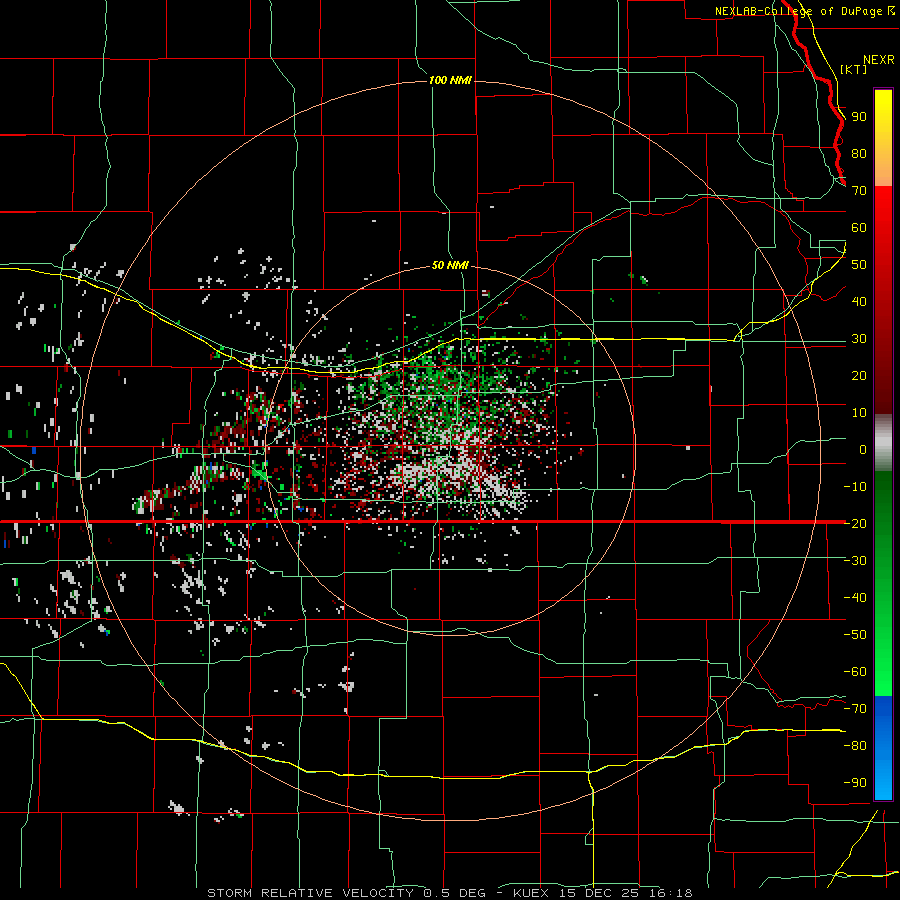Click the NEXR label above the scale

[879, 60]
